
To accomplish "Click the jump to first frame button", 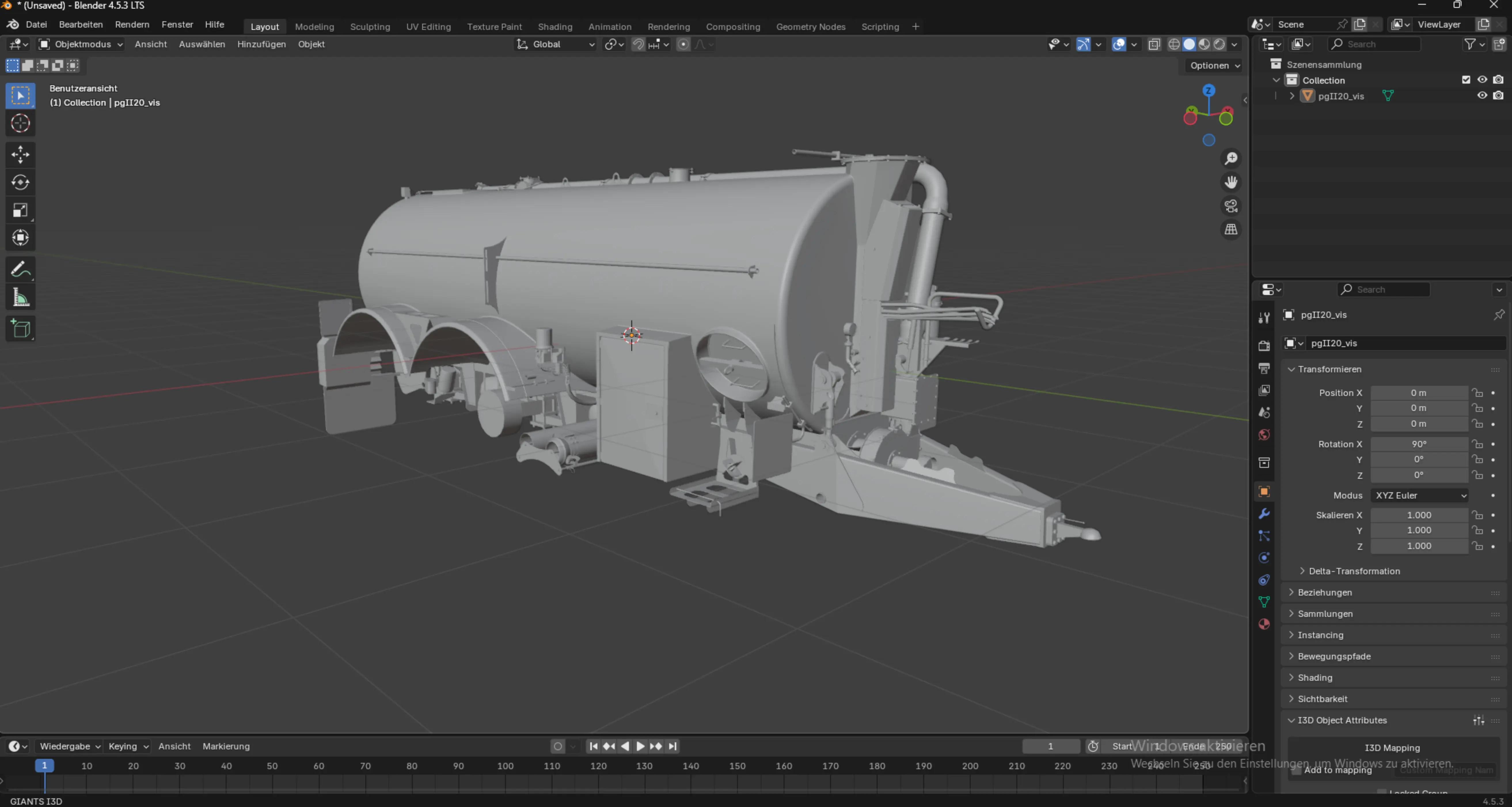I will pos(593,746).
